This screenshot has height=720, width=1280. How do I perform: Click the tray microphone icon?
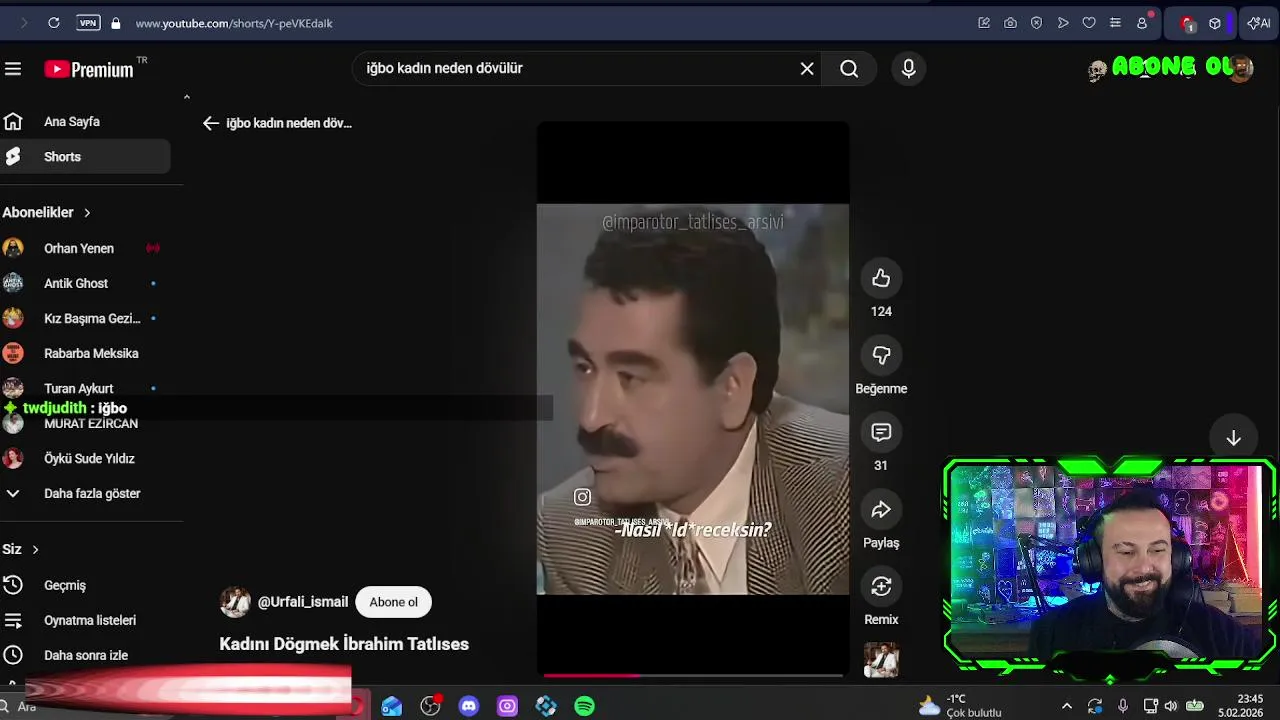(x=1123, y=707)
